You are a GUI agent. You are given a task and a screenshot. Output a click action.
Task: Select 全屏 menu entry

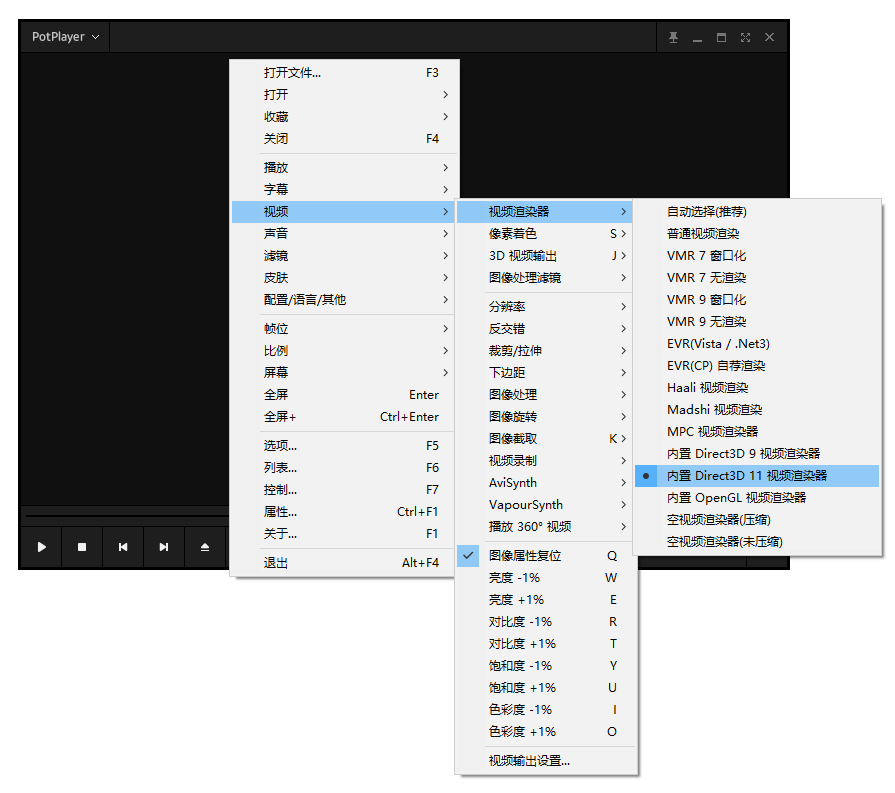342,395
